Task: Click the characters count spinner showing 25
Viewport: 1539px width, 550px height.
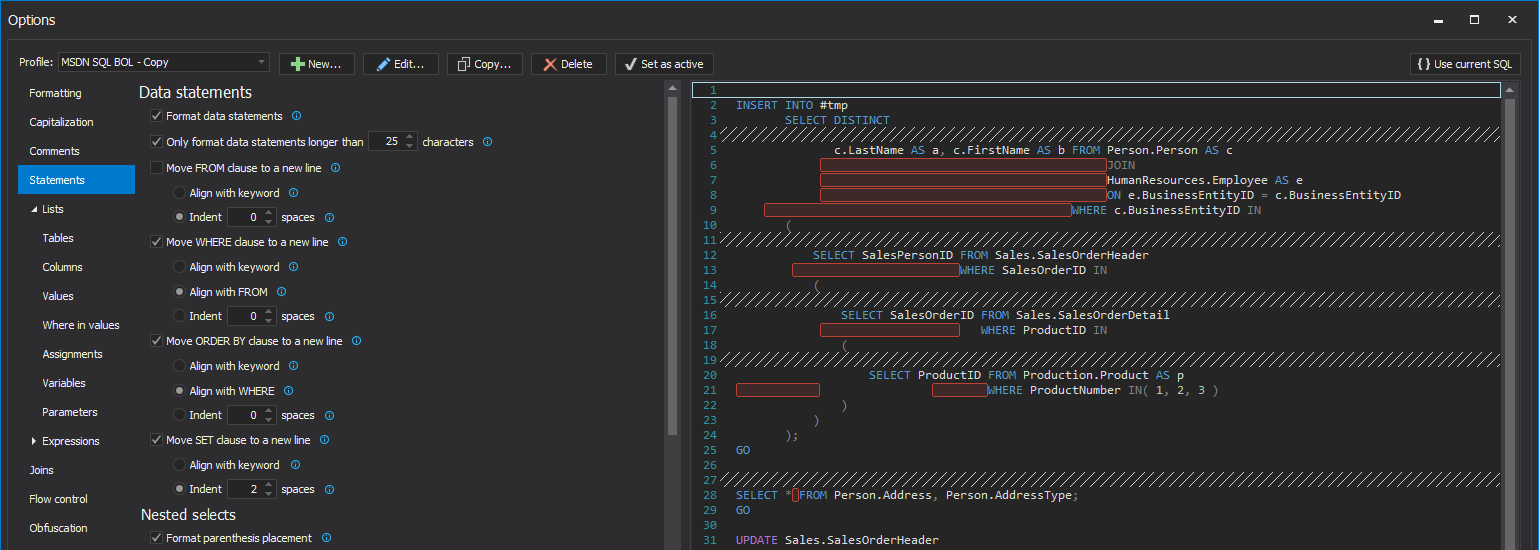Action: pyautogui.click(x=392, y=142)
